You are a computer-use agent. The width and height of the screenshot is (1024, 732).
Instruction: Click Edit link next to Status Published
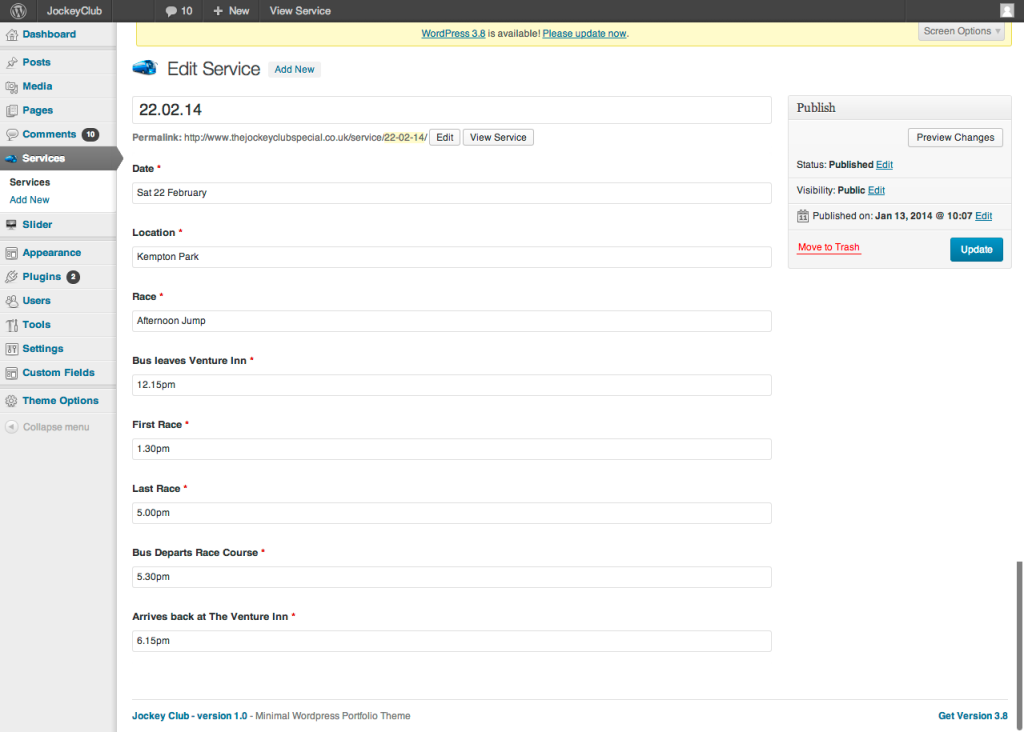884,165
